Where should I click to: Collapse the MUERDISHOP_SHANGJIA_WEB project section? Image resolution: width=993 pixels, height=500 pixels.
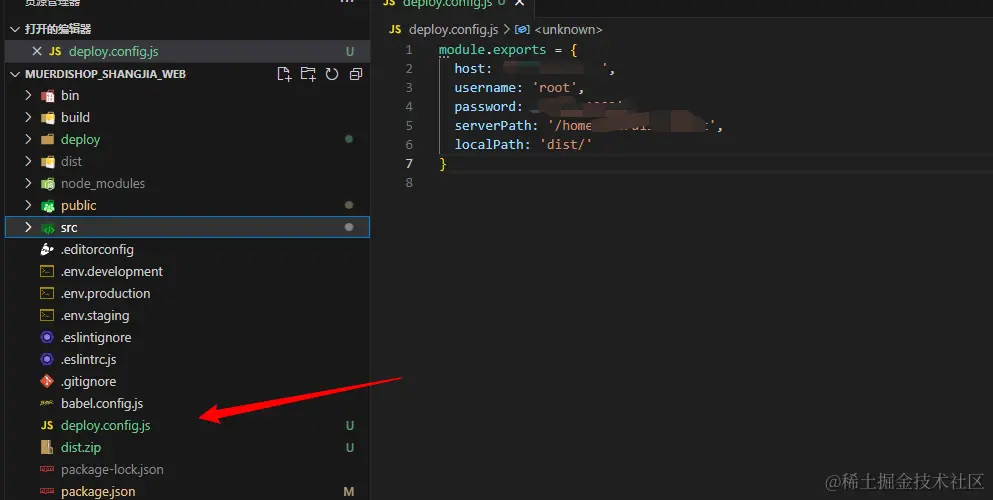(x=15, y=74)
